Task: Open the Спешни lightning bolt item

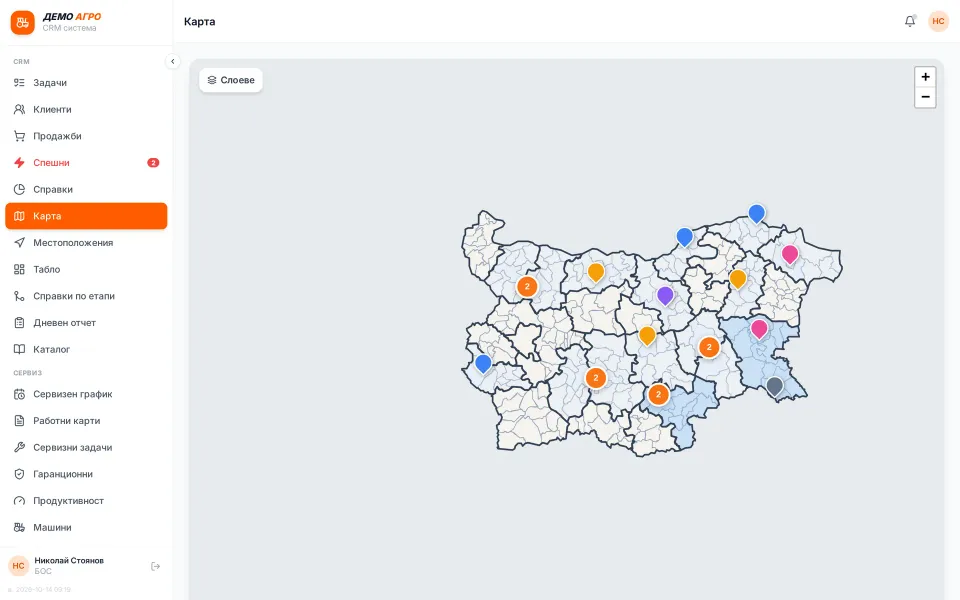Action: click(86, 163)
